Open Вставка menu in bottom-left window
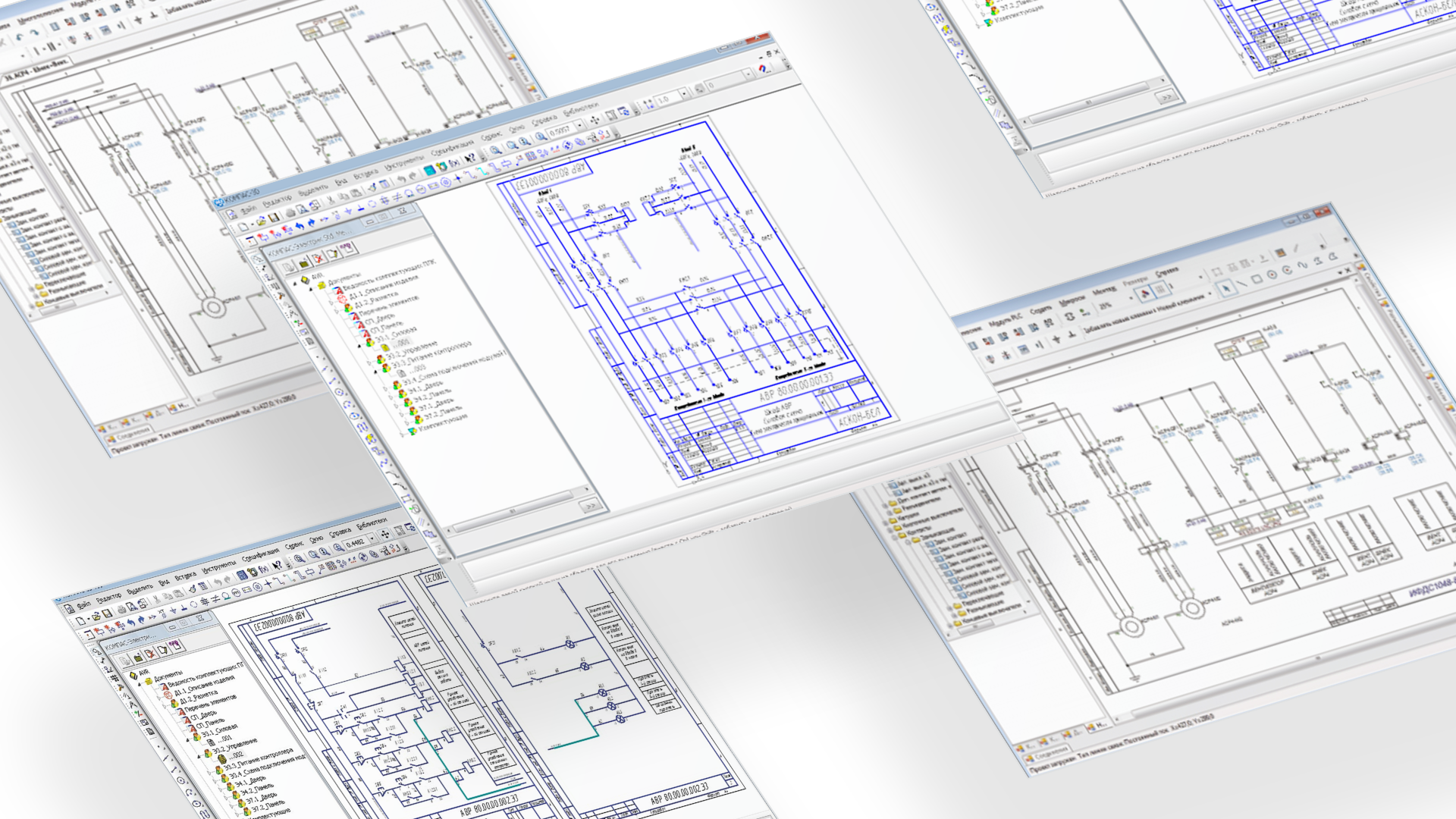The image size is (1456, 819). tap(186, 576)
